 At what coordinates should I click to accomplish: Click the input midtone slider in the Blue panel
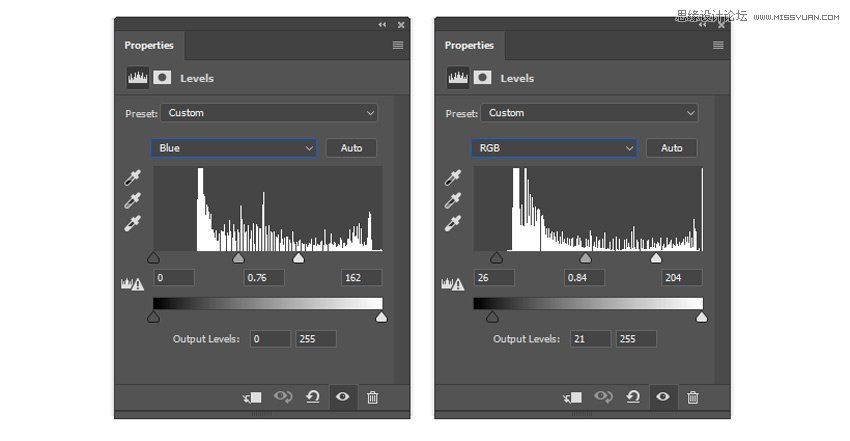pyautogui.click(x=239, y=258)
